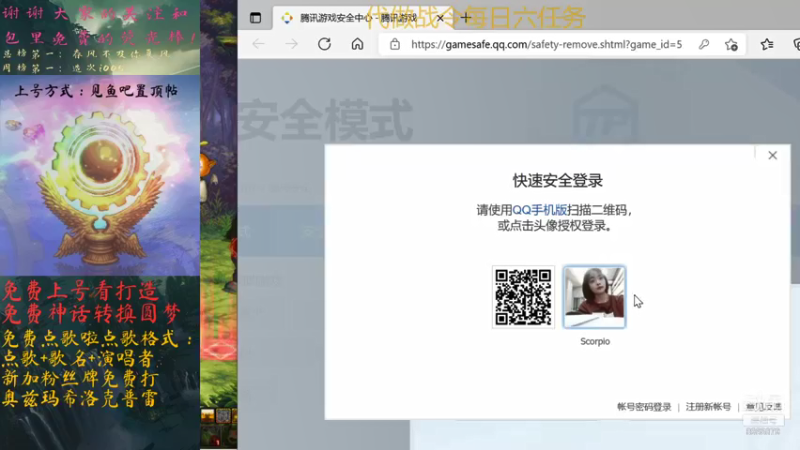Click the login QR code image
Screen dimensions: 800x450
click(x=523, y=297)
